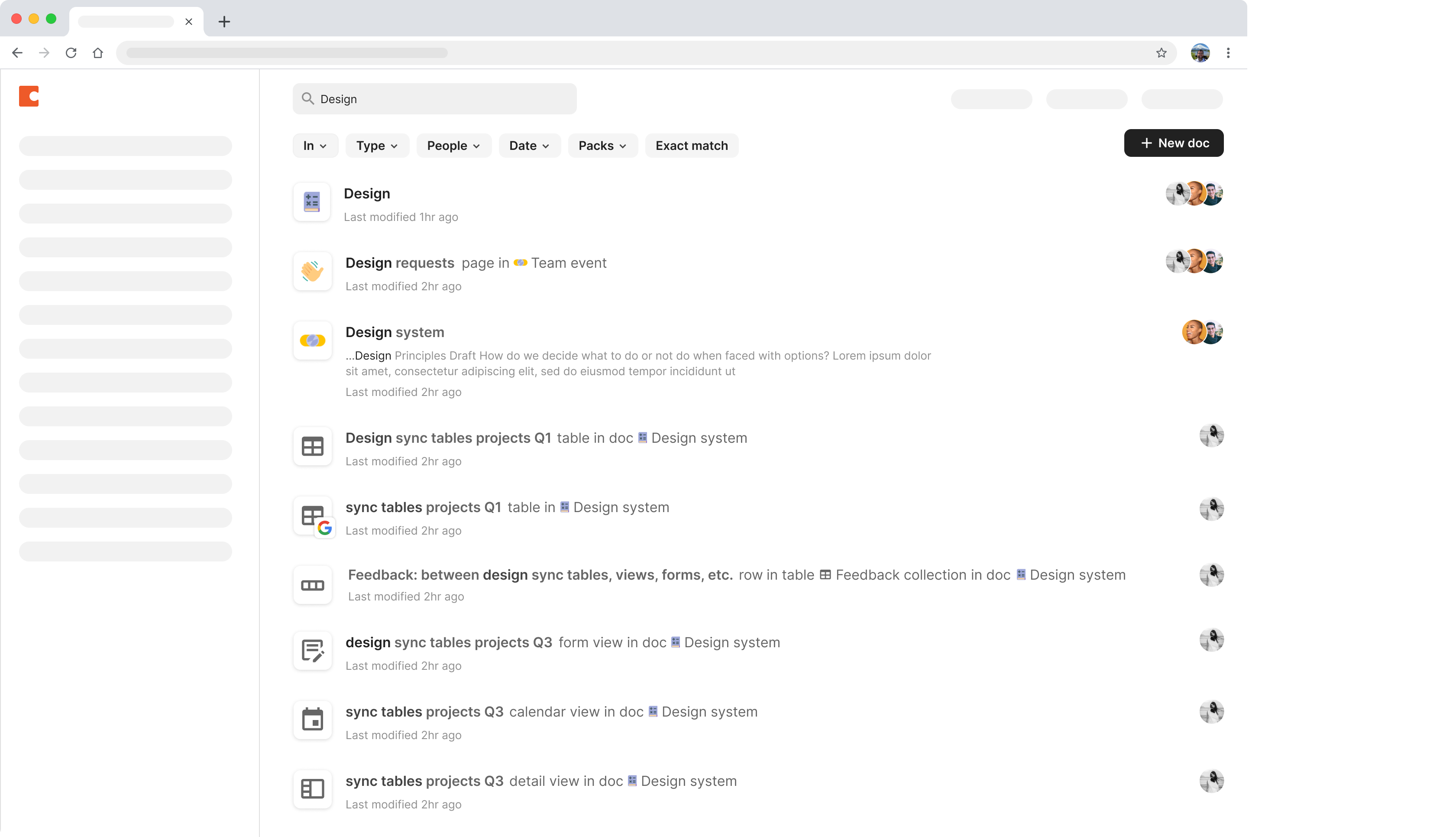Screen dimensions: 1456x837
Task: Click the row icon for Feedback result
Action: click(x=312, y=585)
